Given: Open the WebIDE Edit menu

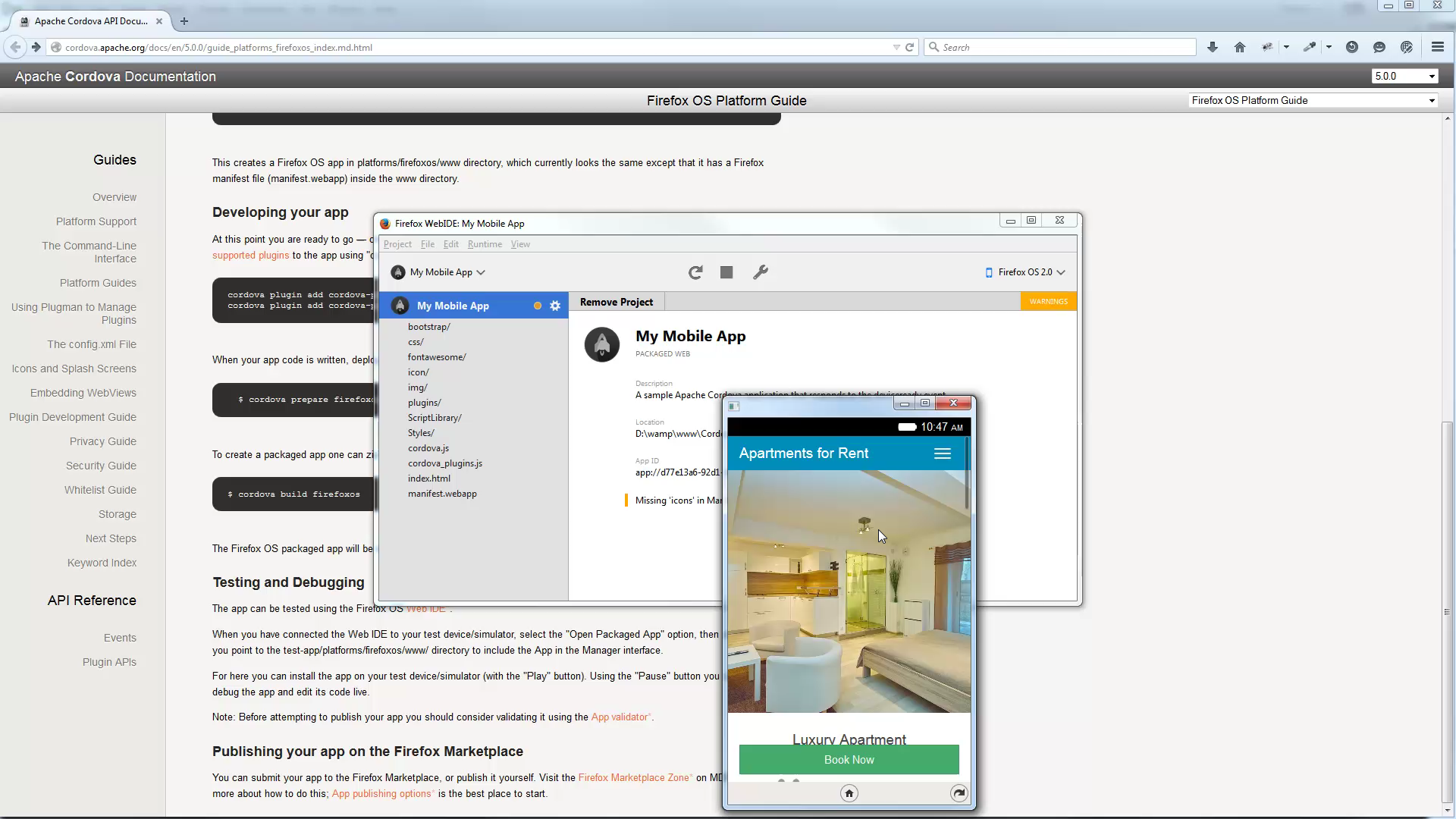Looking at the screenshot, I should (x=451, y=244).
